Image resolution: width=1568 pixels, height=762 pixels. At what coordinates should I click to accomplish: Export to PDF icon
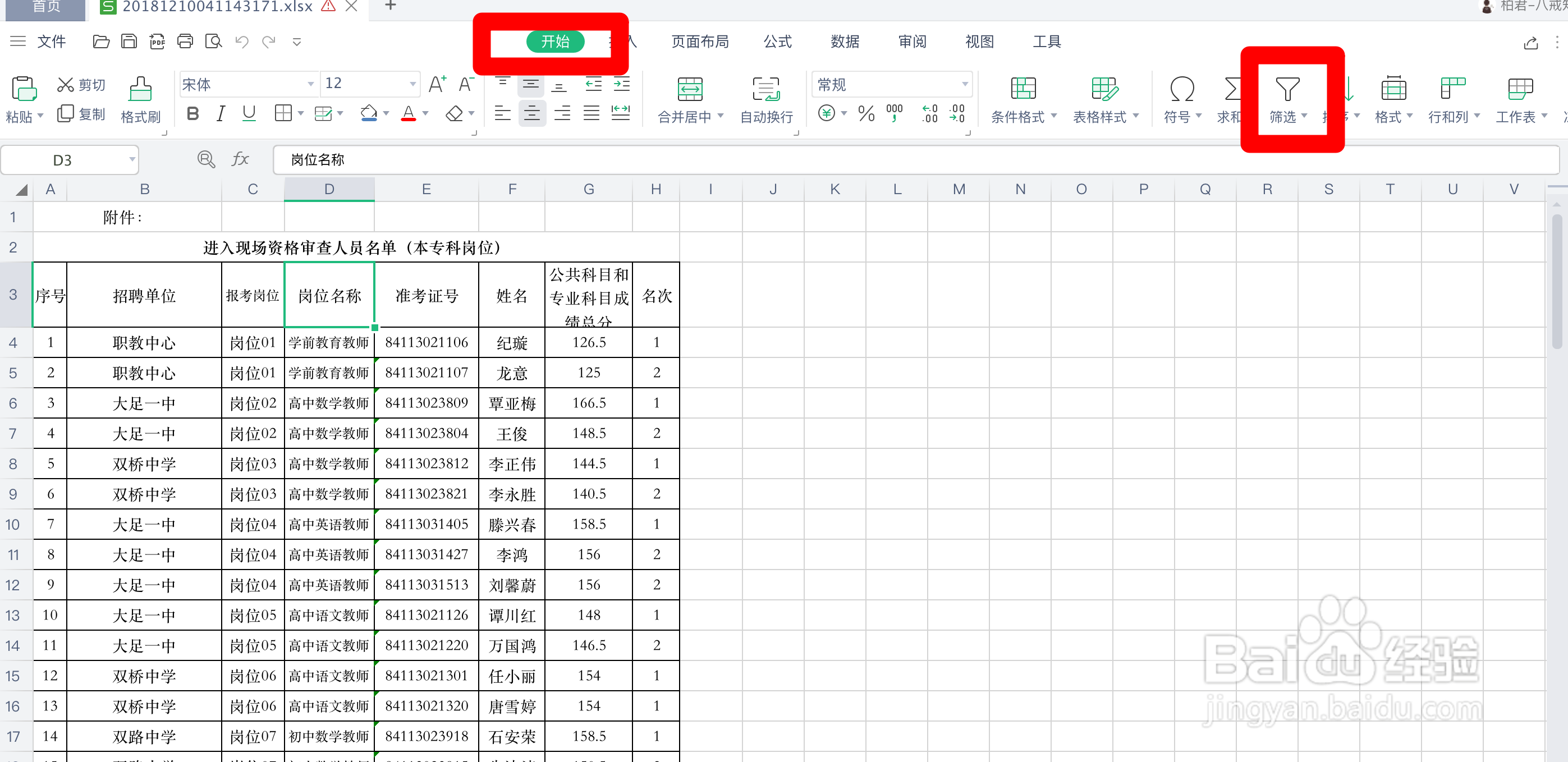click(157, 42)
